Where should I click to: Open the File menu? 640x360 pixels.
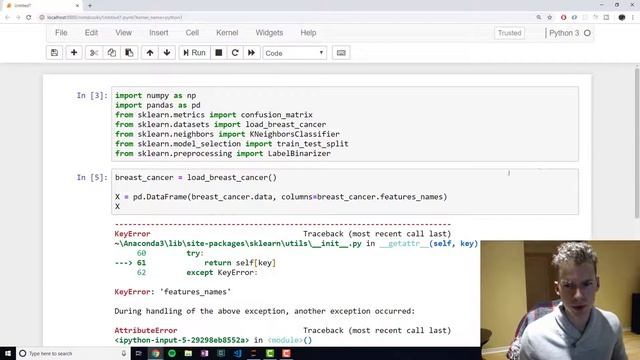61,33
